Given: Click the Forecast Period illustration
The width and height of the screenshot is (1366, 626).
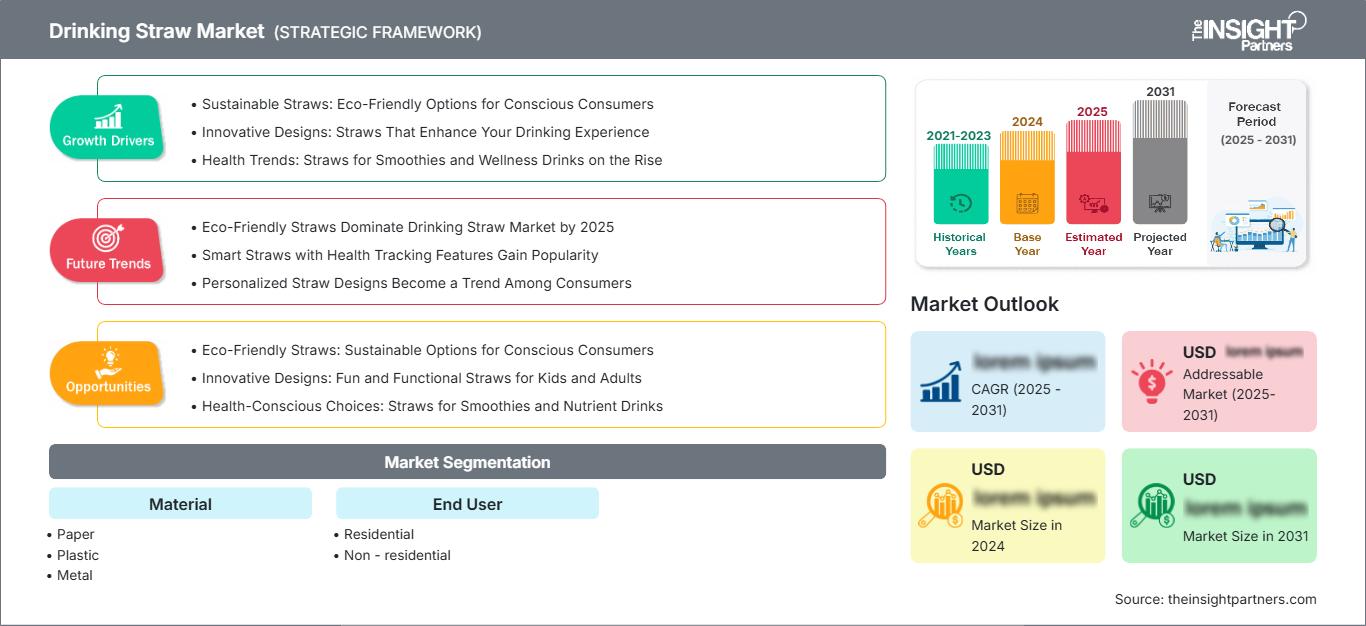Looking at the screenshot, I should [x=1254, y=227].
